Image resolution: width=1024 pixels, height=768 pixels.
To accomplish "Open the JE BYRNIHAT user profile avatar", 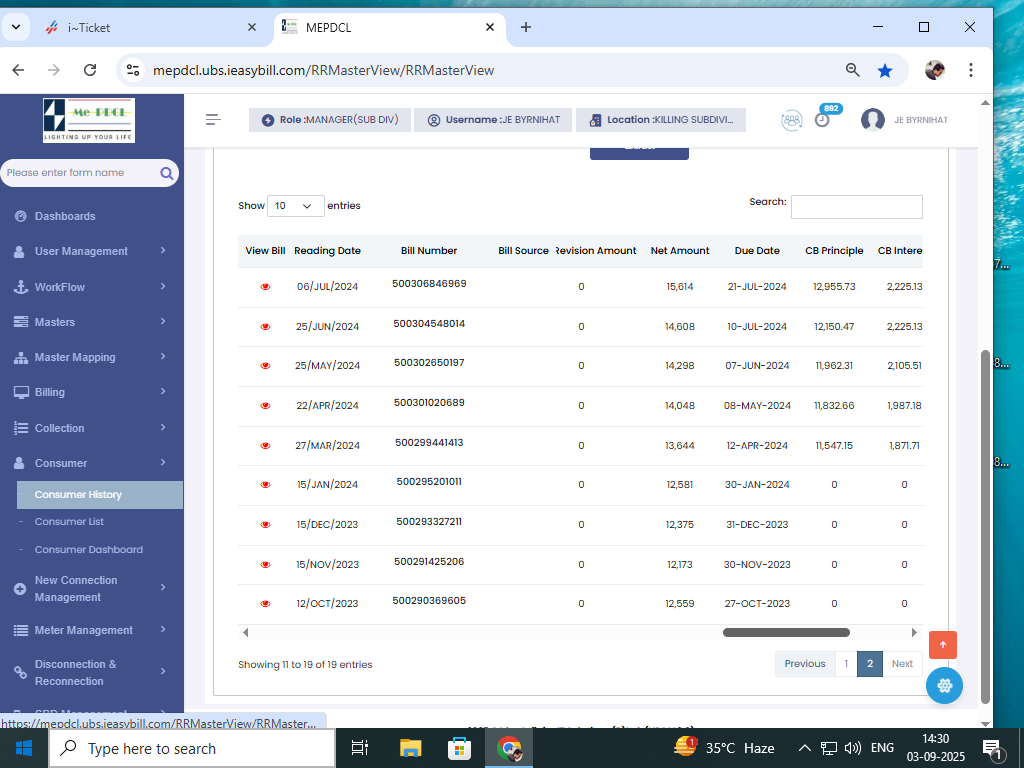I will [x=873, y=120].
